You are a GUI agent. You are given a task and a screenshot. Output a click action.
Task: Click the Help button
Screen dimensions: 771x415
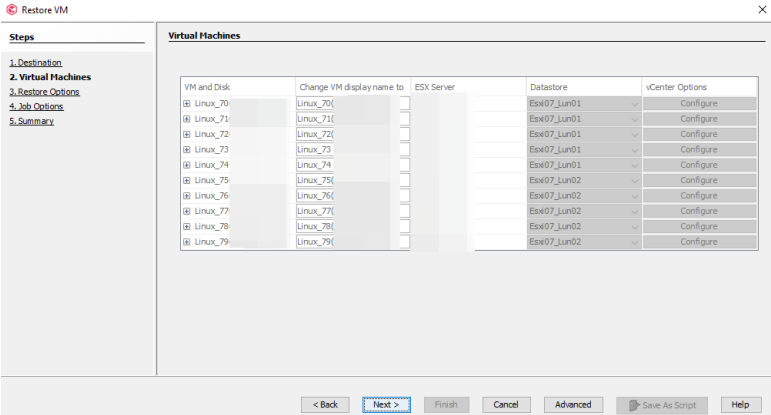click(740, 404)
